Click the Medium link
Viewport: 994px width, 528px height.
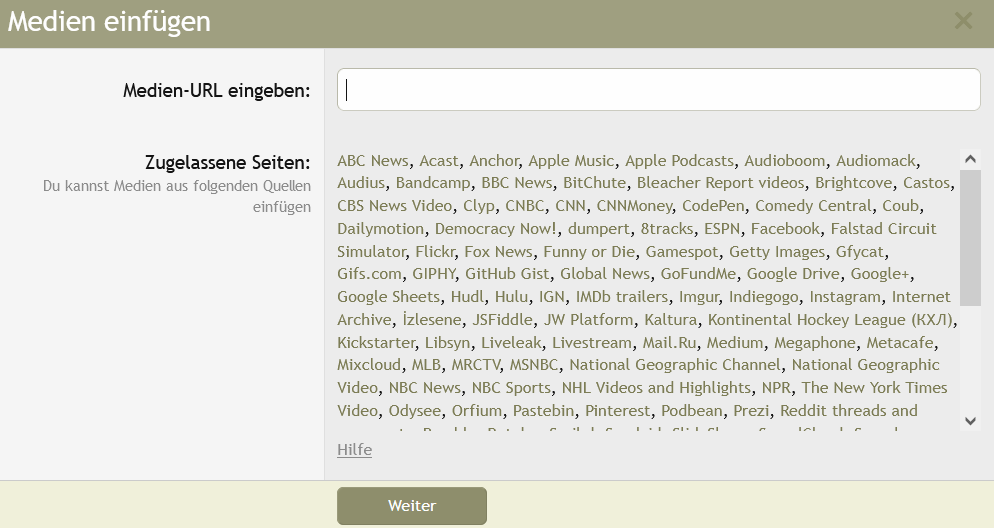coord(735,342)
